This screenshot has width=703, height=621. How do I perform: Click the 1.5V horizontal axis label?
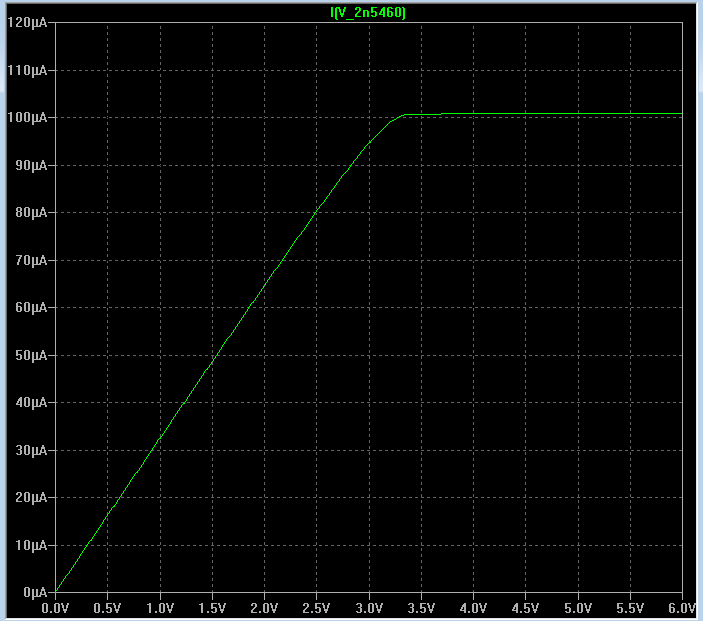tap(212, 608)
